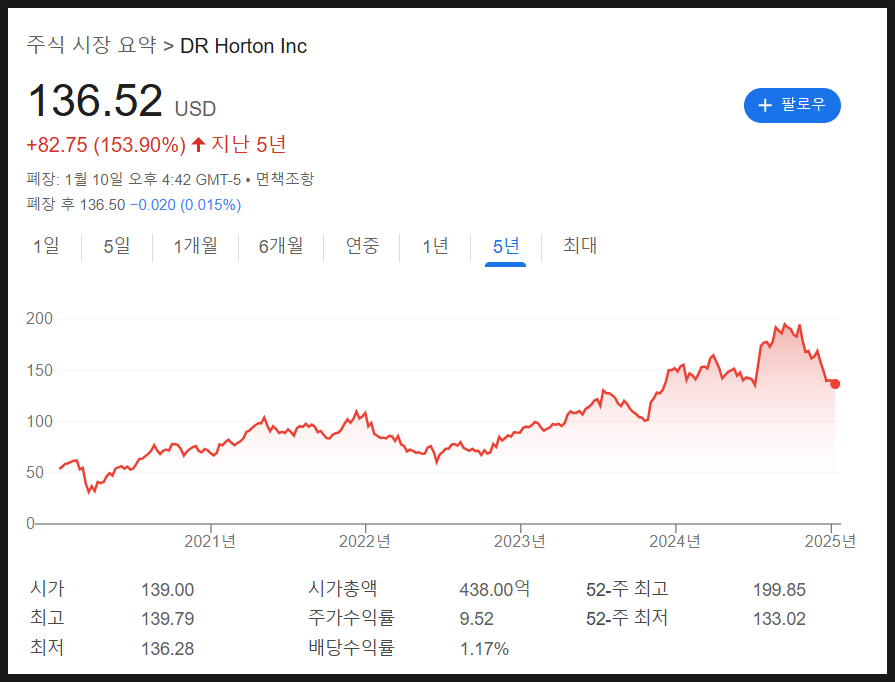Click the 150 y-axis label

39,370
